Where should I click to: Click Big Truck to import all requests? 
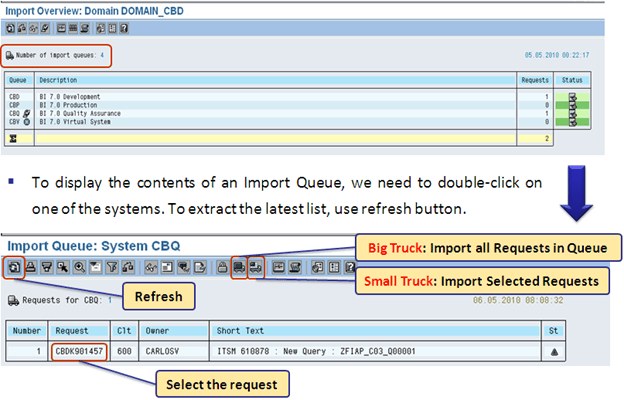[x=237, y=268]
